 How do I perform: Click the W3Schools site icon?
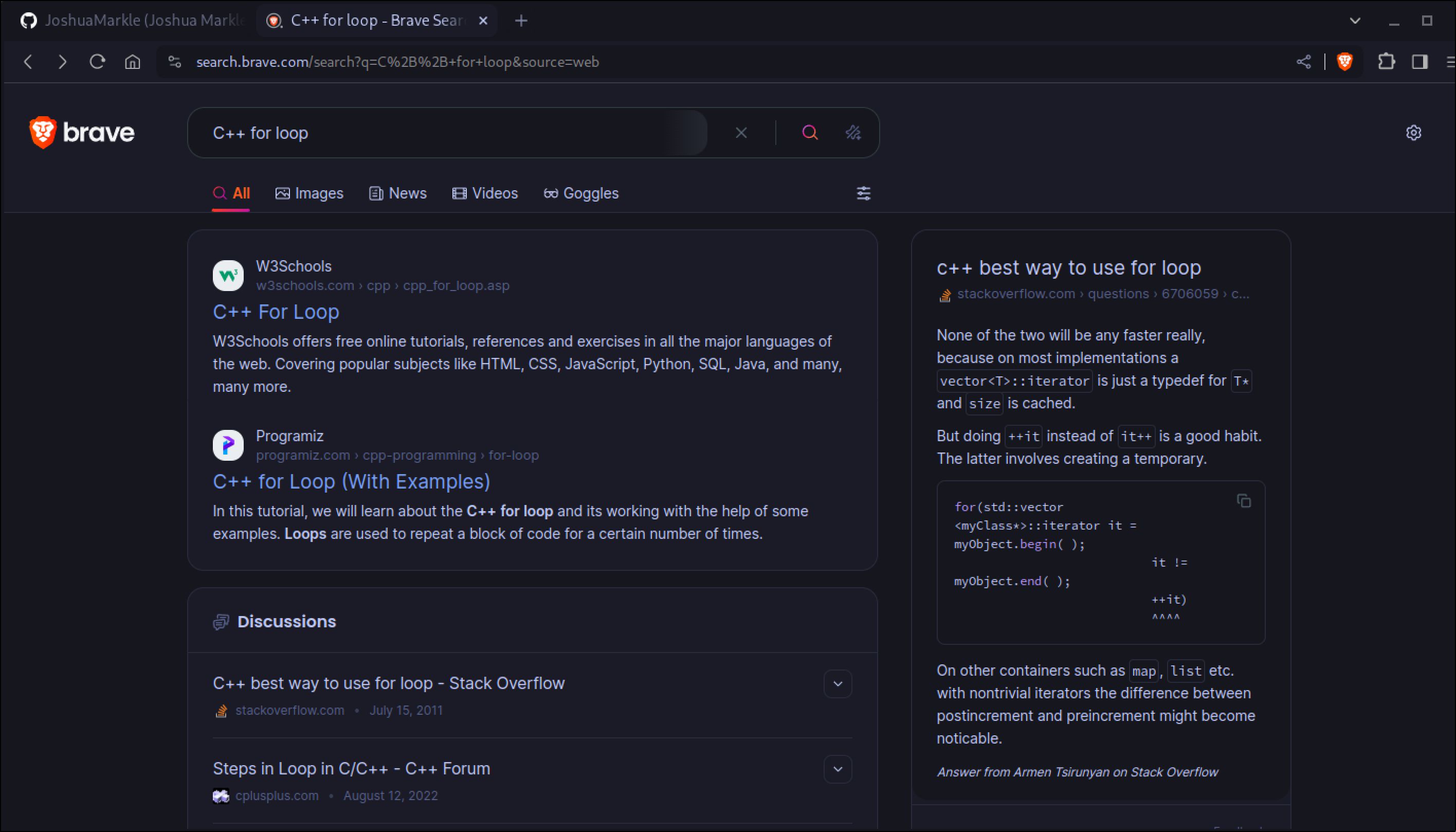click(x=228, y=276)
